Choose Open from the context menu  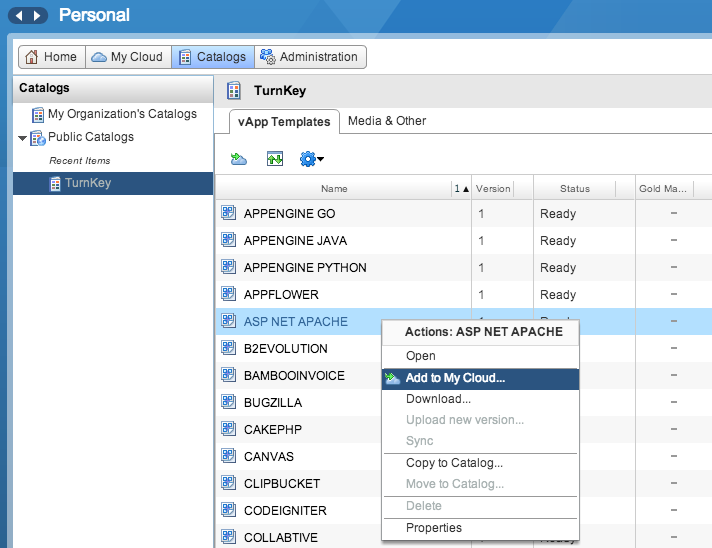coord(480,356)
